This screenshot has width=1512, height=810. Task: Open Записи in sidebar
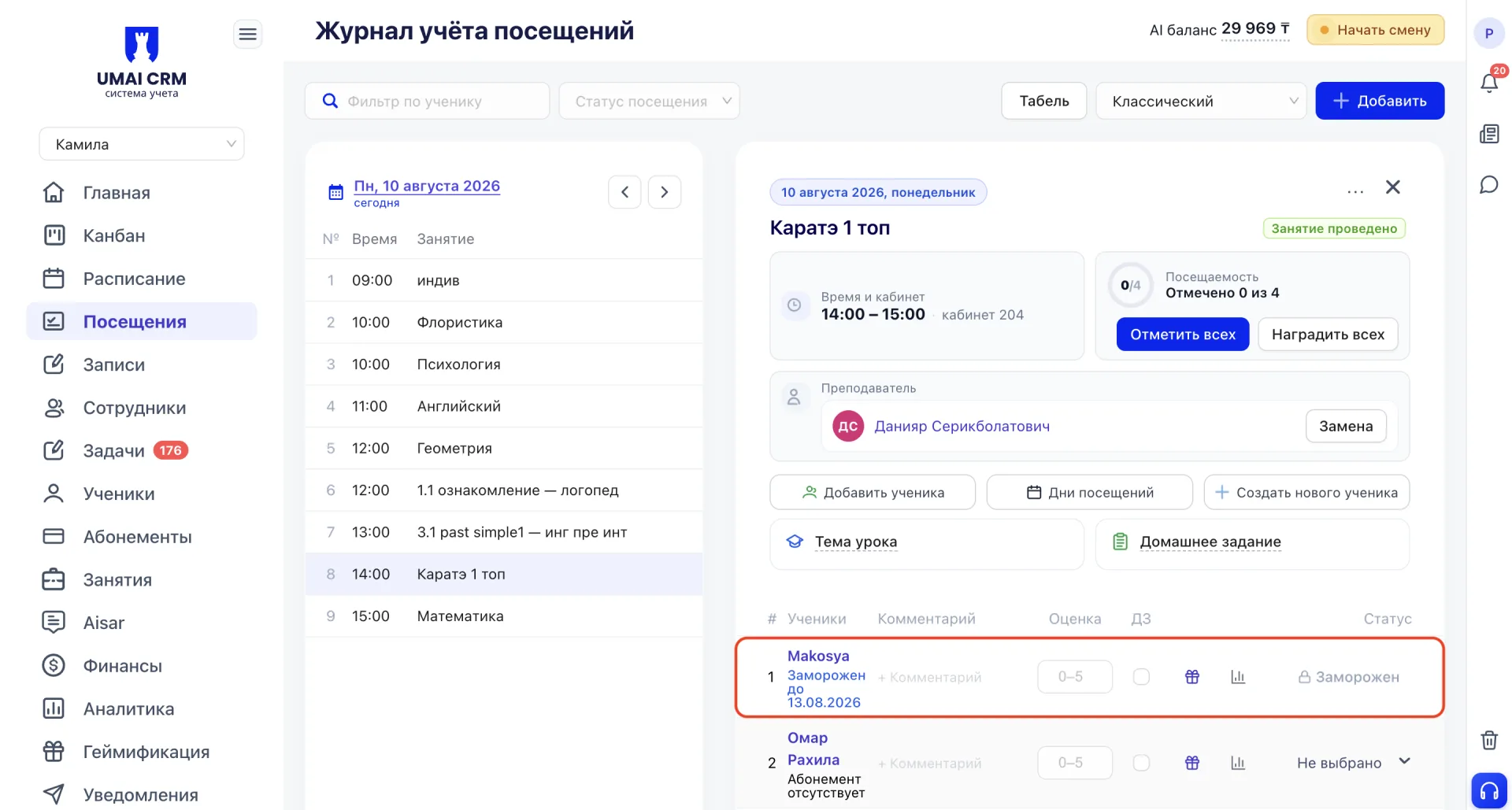pyautogui.click(x=142, y=364)
